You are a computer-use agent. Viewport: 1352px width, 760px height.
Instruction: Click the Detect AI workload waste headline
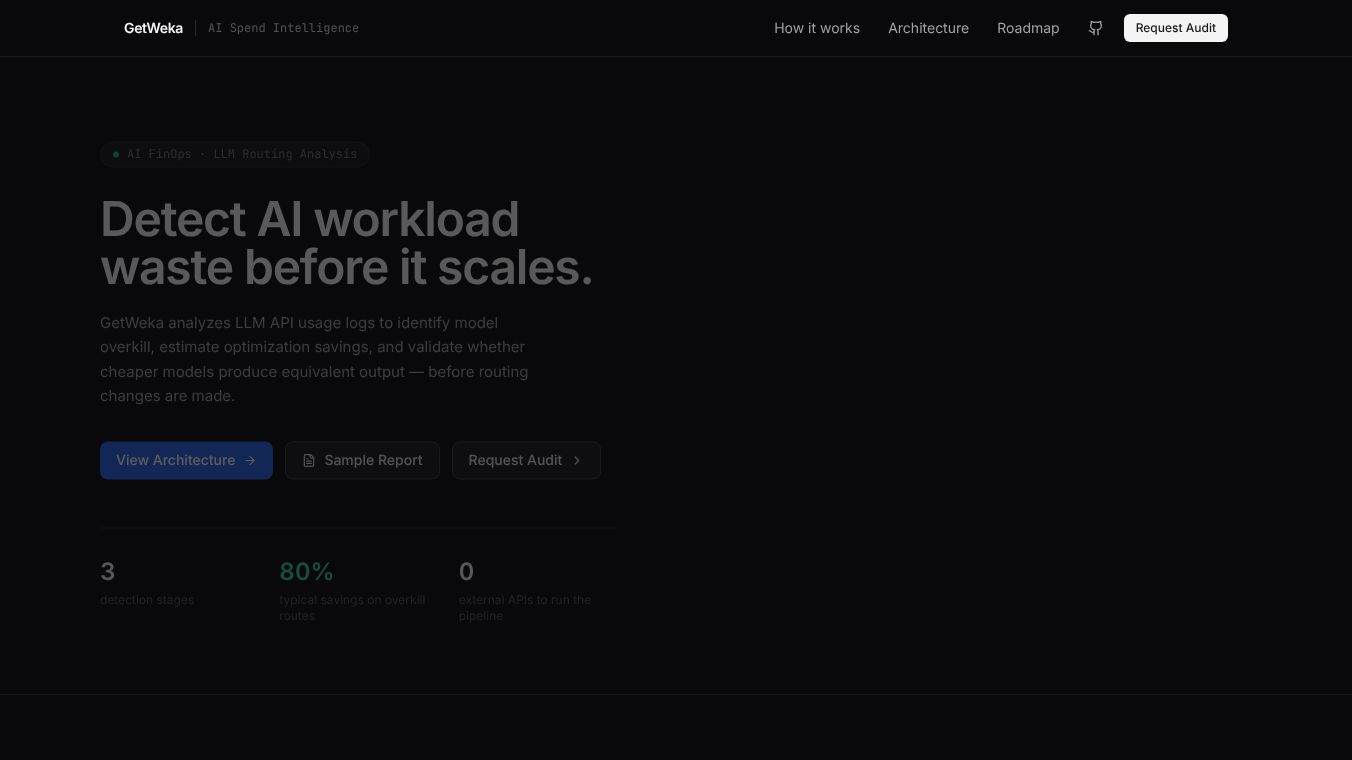click(347, 243)
